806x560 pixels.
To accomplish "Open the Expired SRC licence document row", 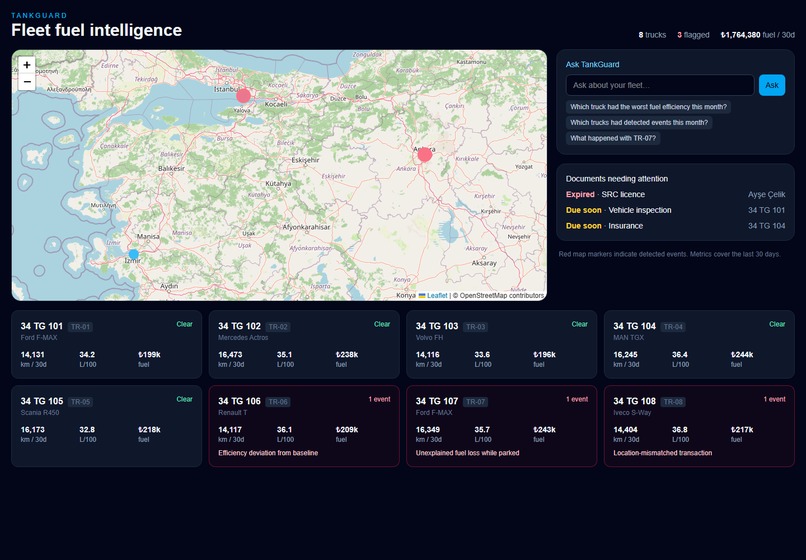I will click(675, 194).
